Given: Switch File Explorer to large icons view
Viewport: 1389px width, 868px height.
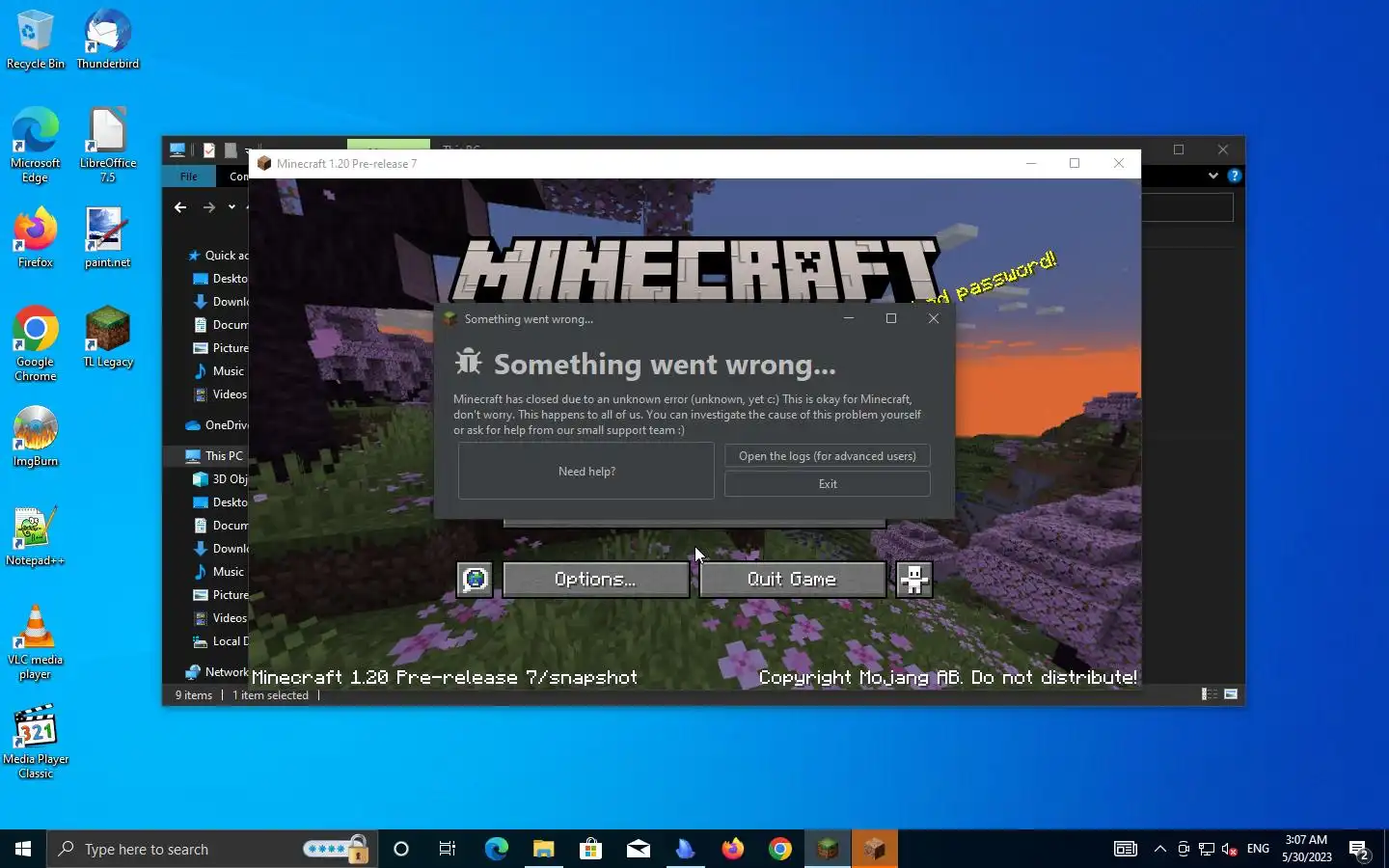Looking at the screenshot, I should pyautogui.click(x=1231, y=694).
